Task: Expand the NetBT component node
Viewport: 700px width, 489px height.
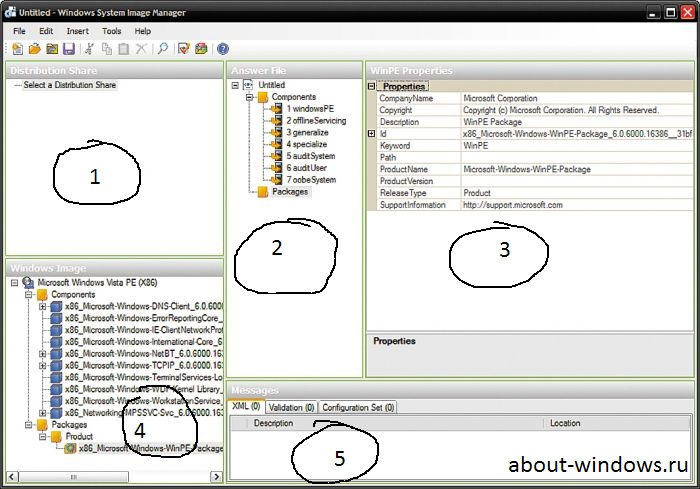Action: pos(42,354)
